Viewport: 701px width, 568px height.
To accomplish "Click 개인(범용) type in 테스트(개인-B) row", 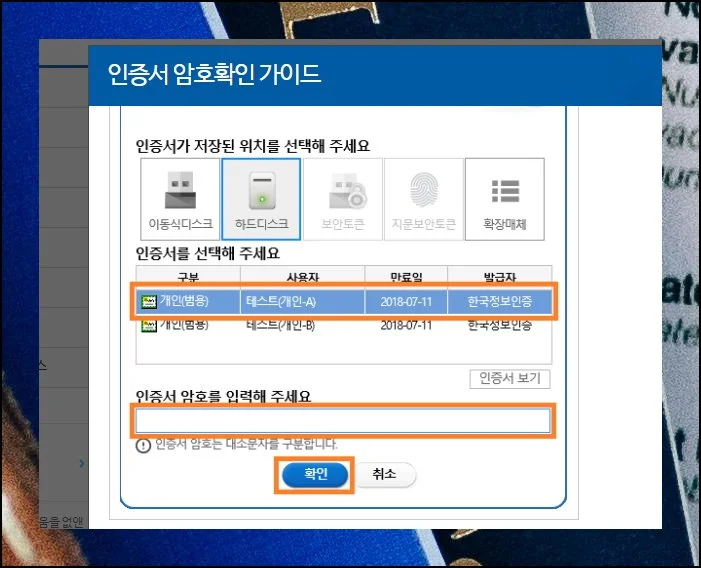I will [x=184, y=325].
